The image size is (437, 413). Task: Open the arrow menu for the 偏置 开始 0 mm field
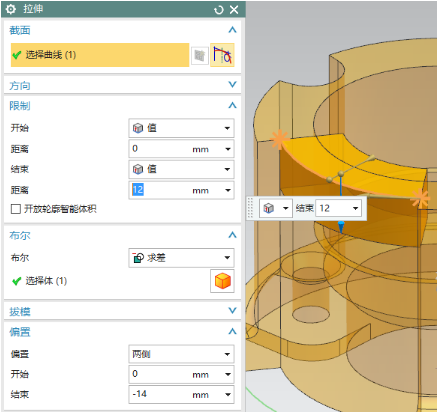228,375
